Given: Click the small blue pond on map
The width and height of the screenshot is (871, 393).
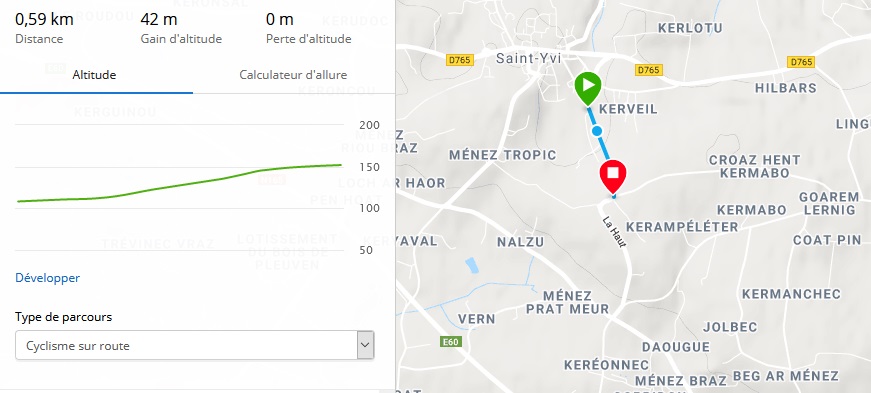Looking at the screenshot, I should [x=472, y=265].
